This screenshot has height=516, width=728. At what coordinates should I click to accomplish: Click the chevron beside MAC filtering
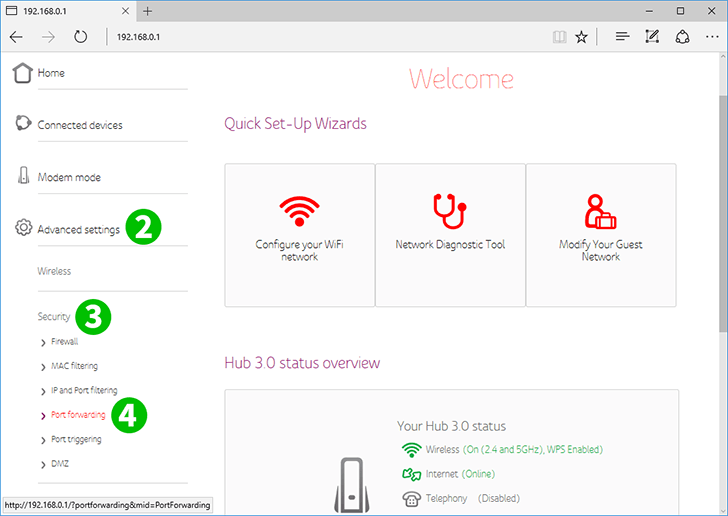point(43,367)
